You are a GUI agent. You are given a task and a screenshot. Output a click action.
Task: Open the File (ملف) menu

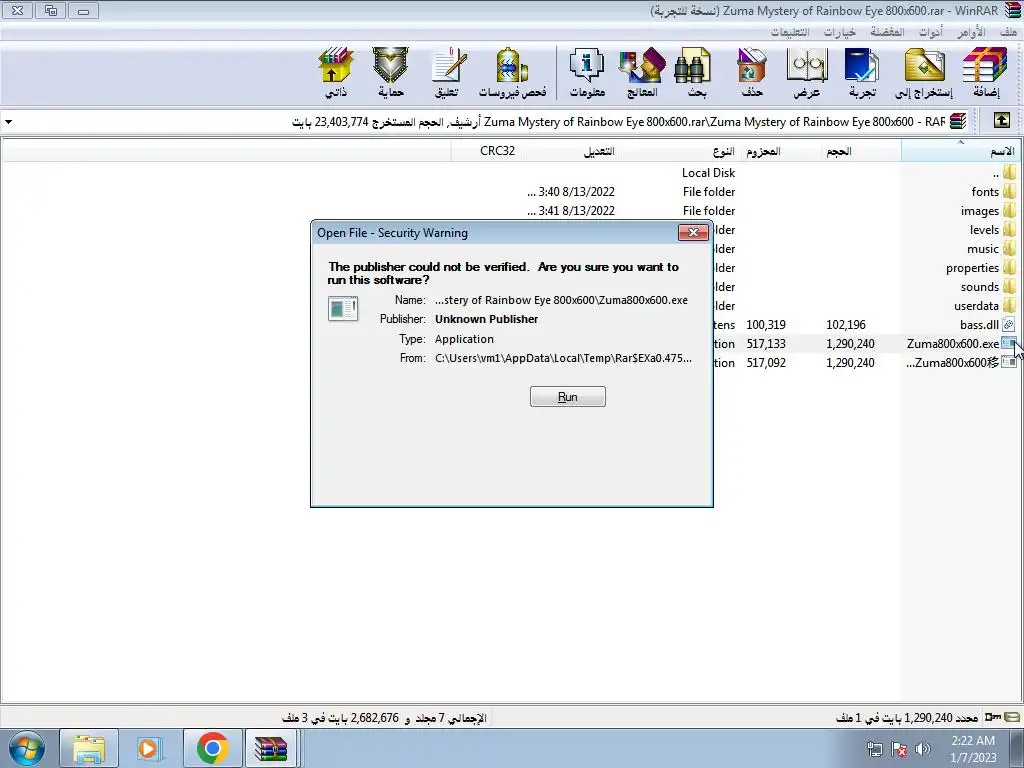pos(1008,32)
